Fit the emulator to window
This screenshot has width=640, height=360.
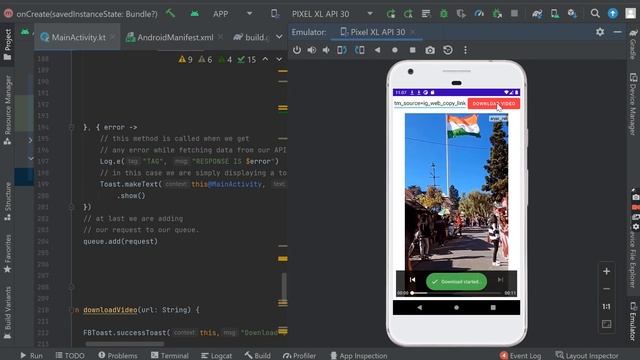tap(607, 324)
